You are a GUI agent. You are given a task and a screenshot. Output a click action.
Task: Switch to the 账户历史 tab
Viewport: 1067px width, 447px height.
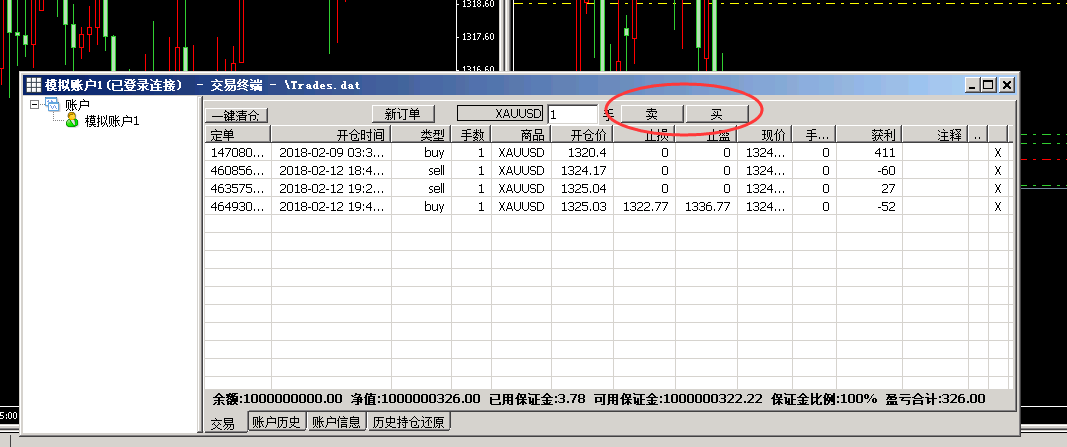click(x=277, y=422)
